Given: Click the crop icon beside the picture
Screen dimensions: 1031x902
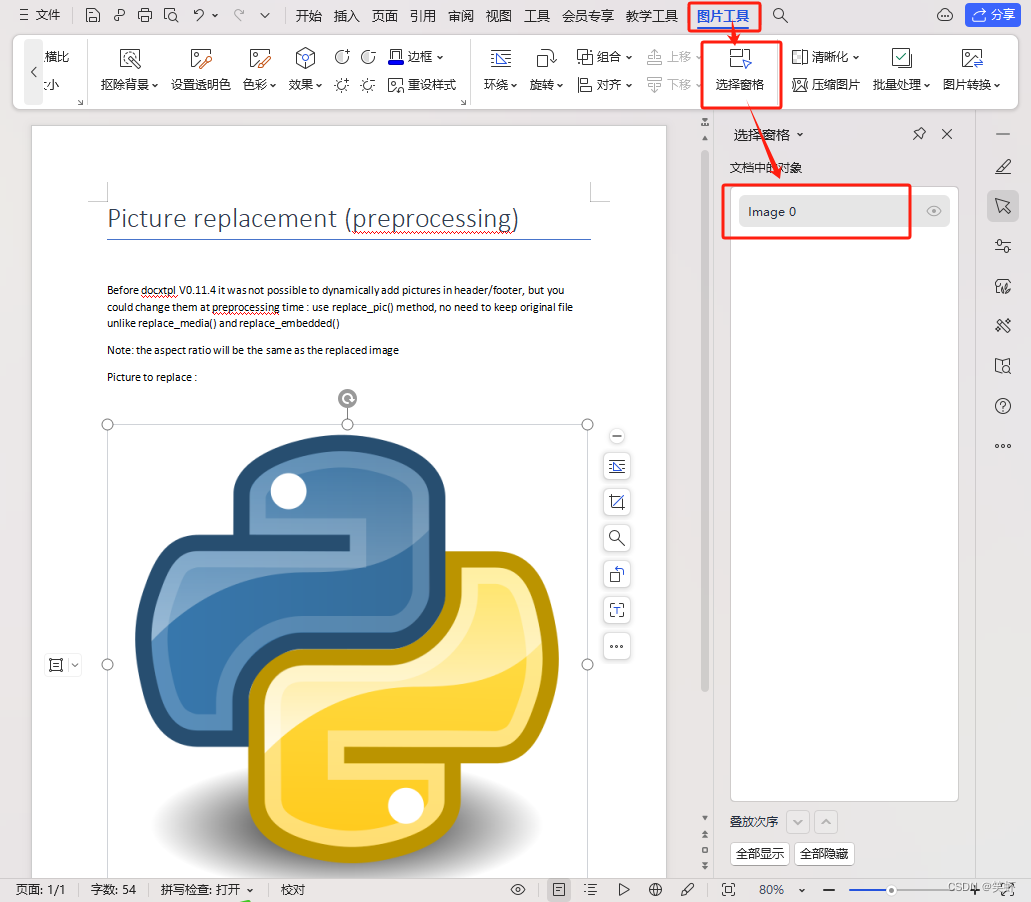Looking at the screenshot, I should [617, 502].
